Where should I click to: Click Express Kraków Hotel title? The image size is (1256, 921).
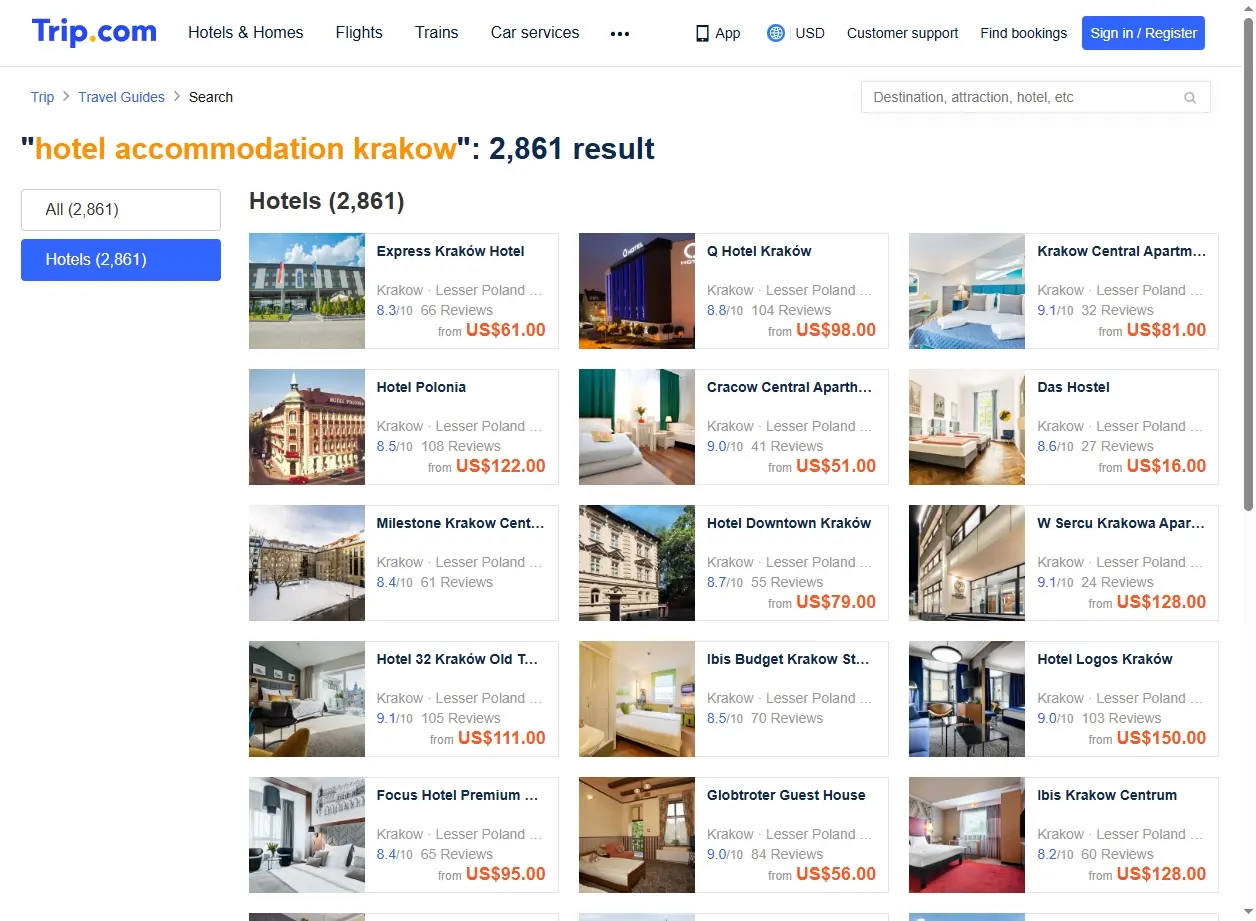click(450, 251)
